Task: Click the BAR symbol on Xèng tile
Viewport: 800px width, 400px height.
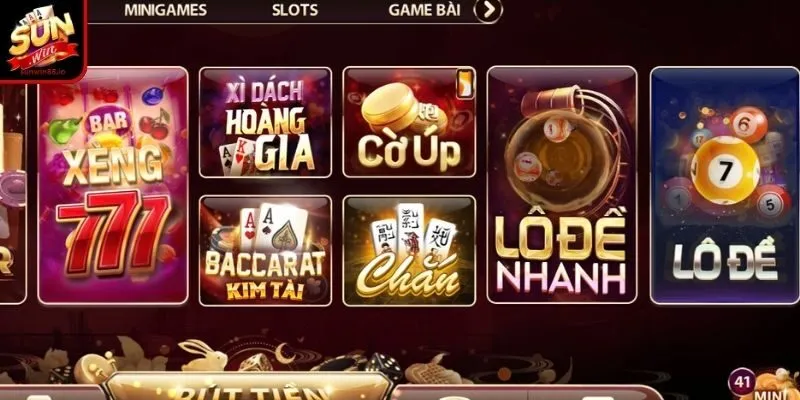Action: (108, 122)
